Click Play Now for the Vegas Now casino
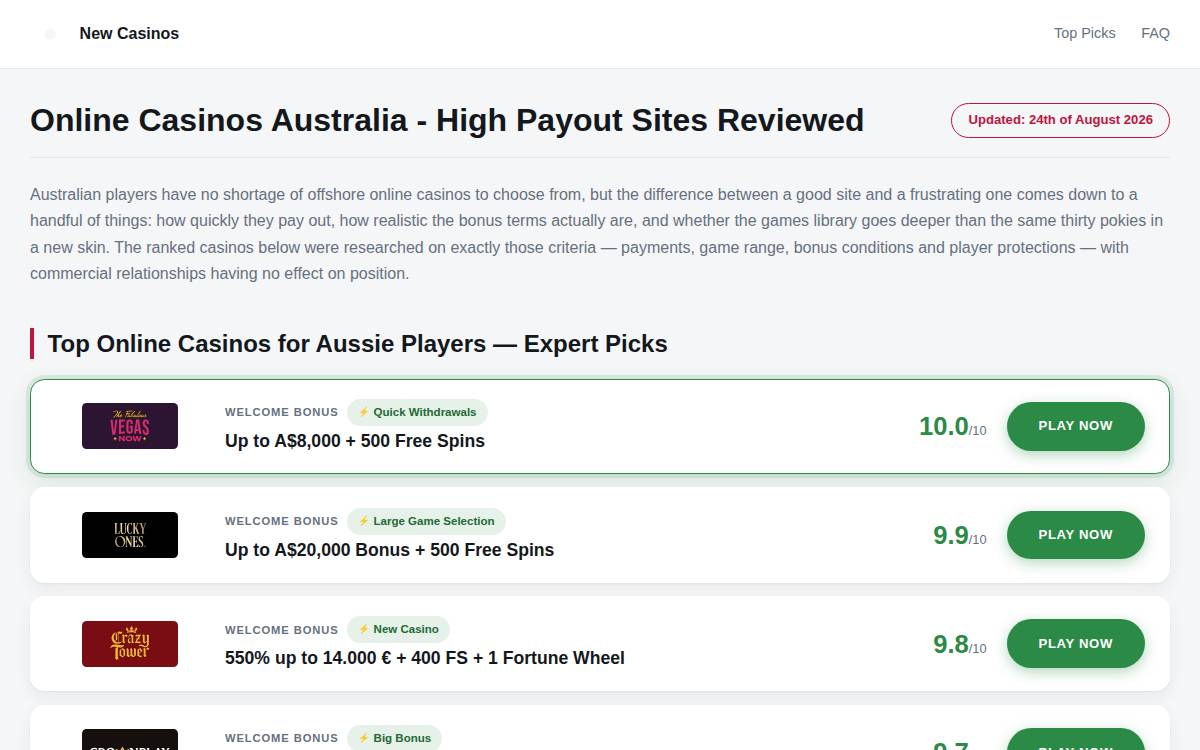Viewport: 1200px width, 750px height. click(x=1075, y=426)
